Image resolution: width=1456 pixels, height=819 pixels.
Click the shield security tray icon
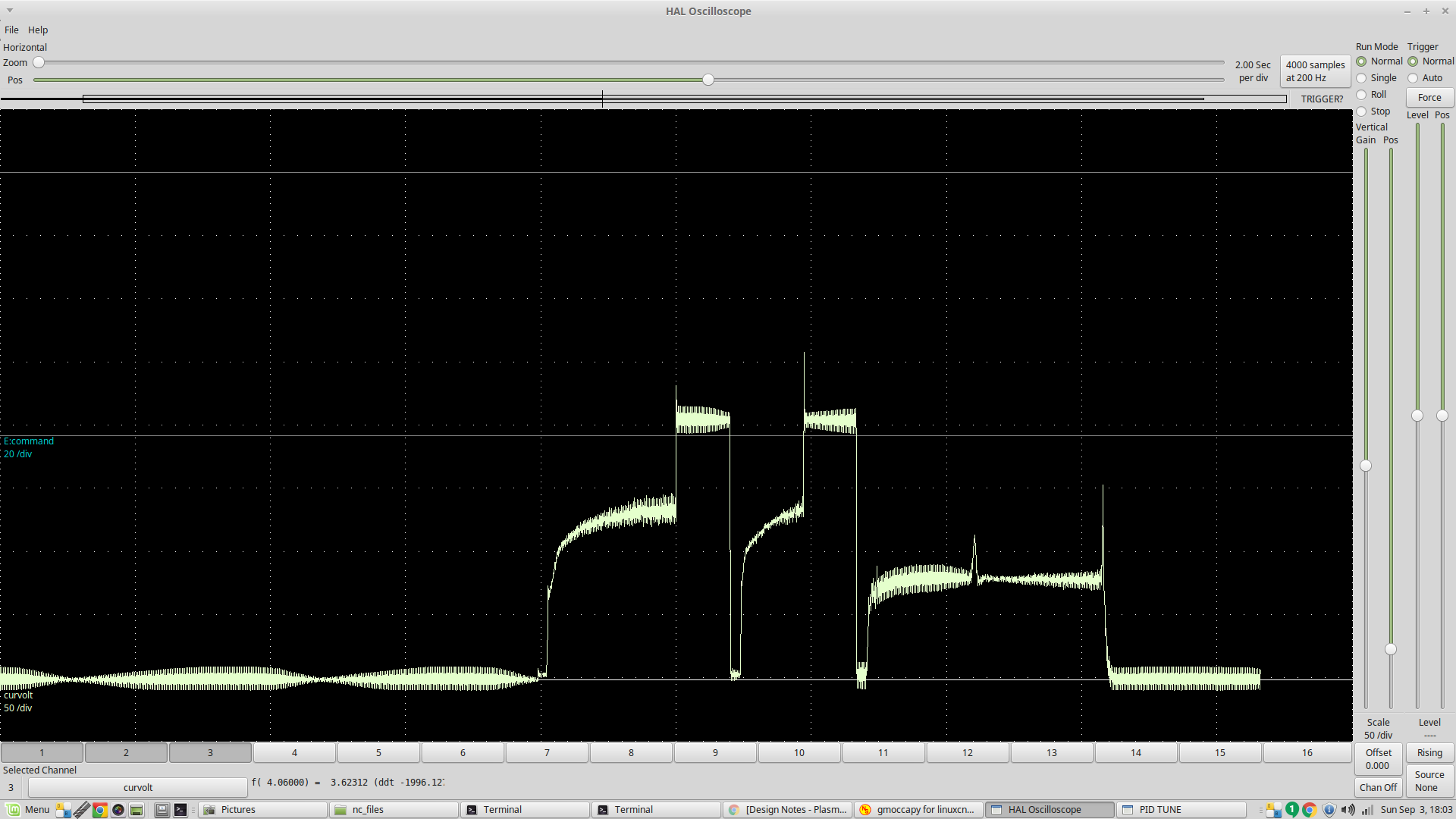click(x=1329, y=810)
